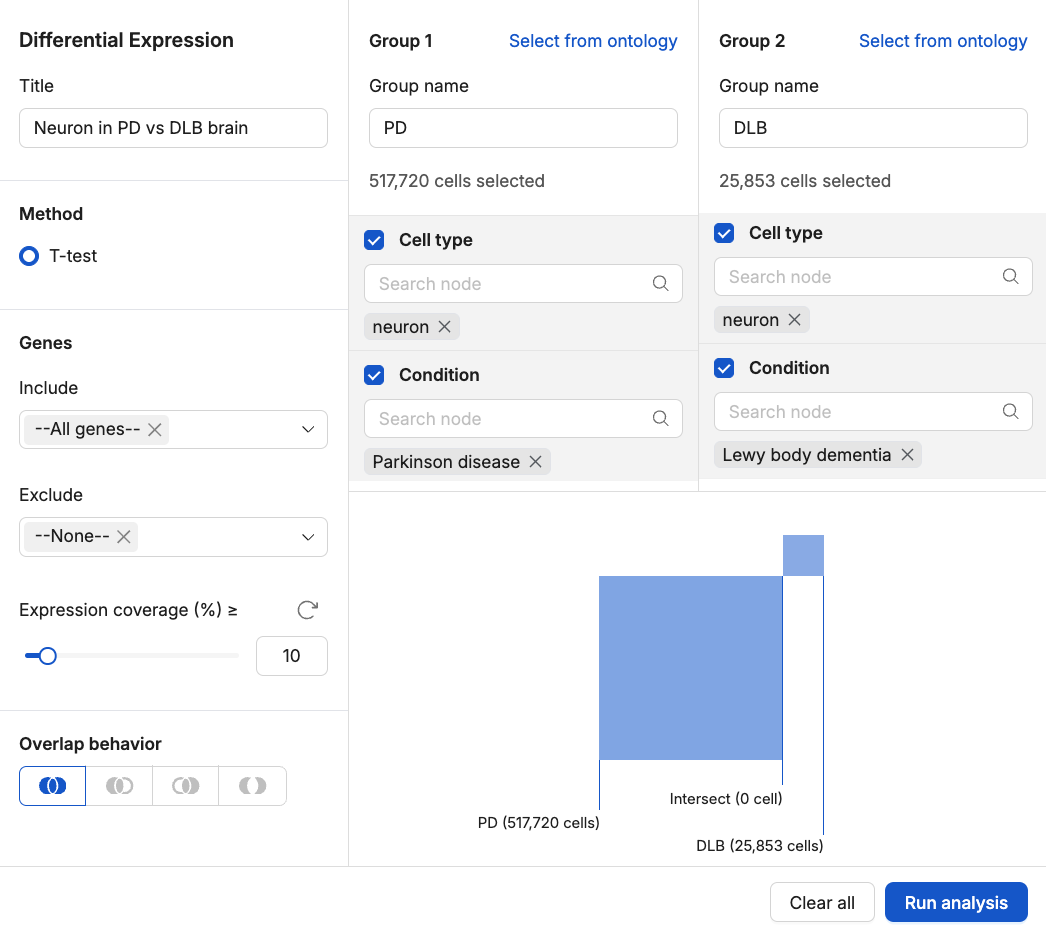Remove the Lewy body dementia tag
1046x933 pixels.
click(907, 455)
